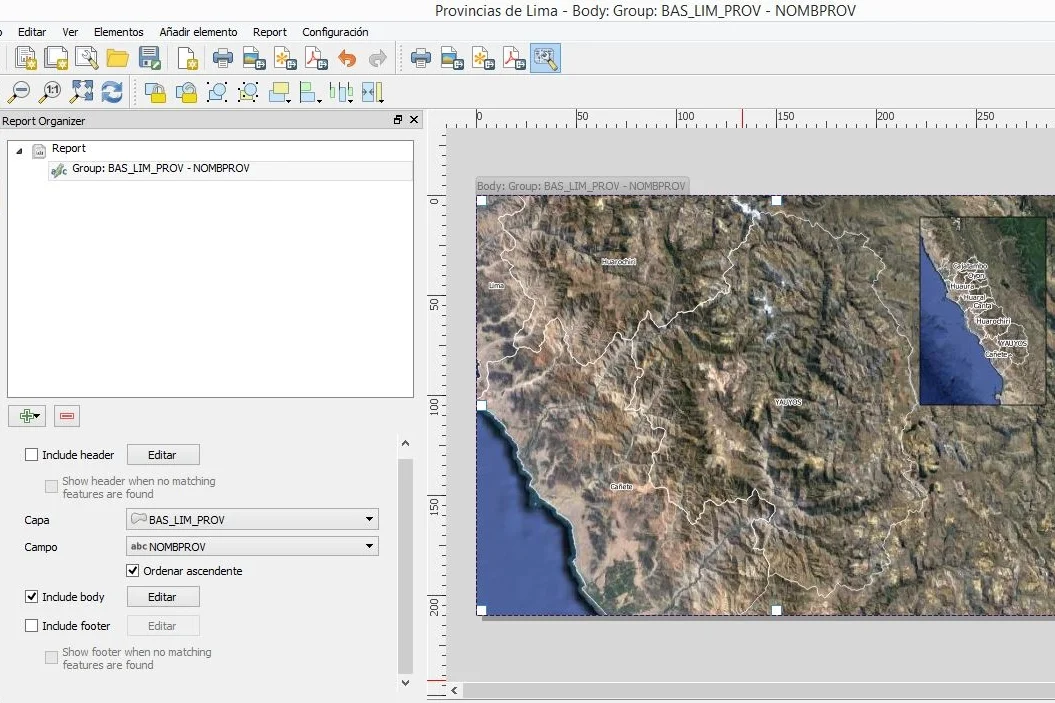Click the red Remove section button
Screen dimensions: 1055x703
[67, 416]
